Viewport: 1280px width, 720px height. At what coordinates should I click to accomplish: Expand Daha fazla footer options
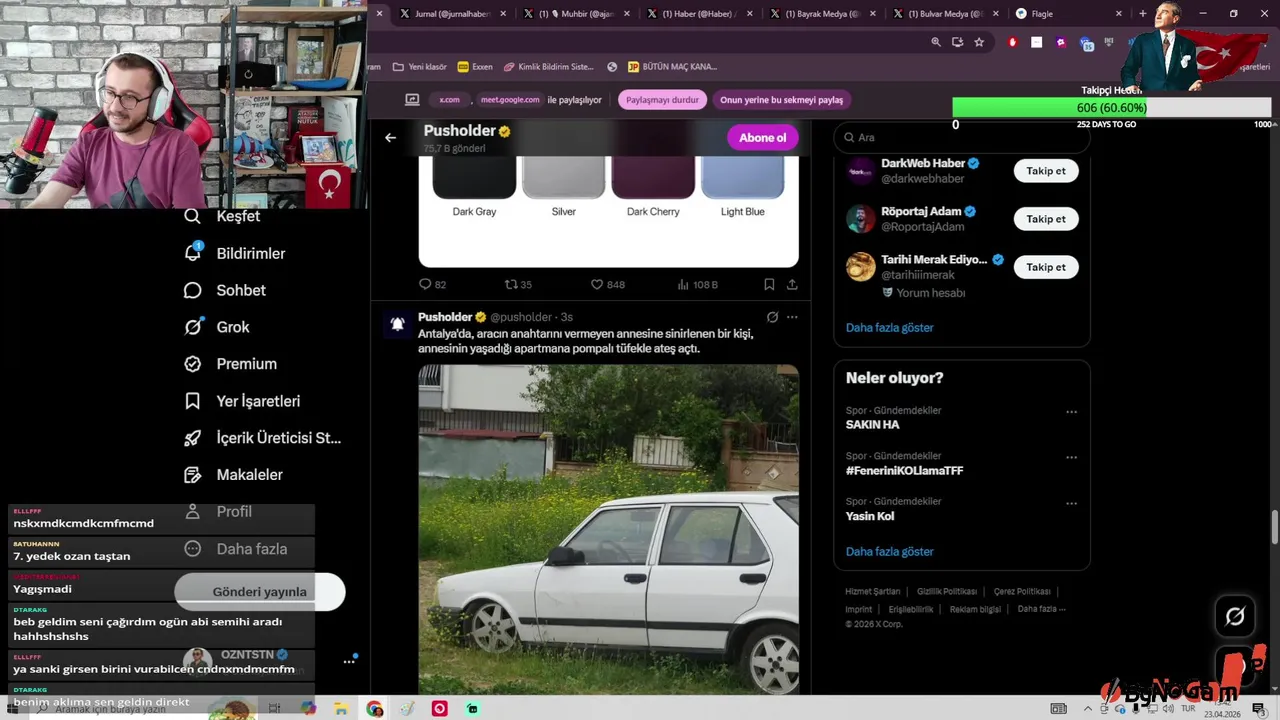pos(1041,609)
